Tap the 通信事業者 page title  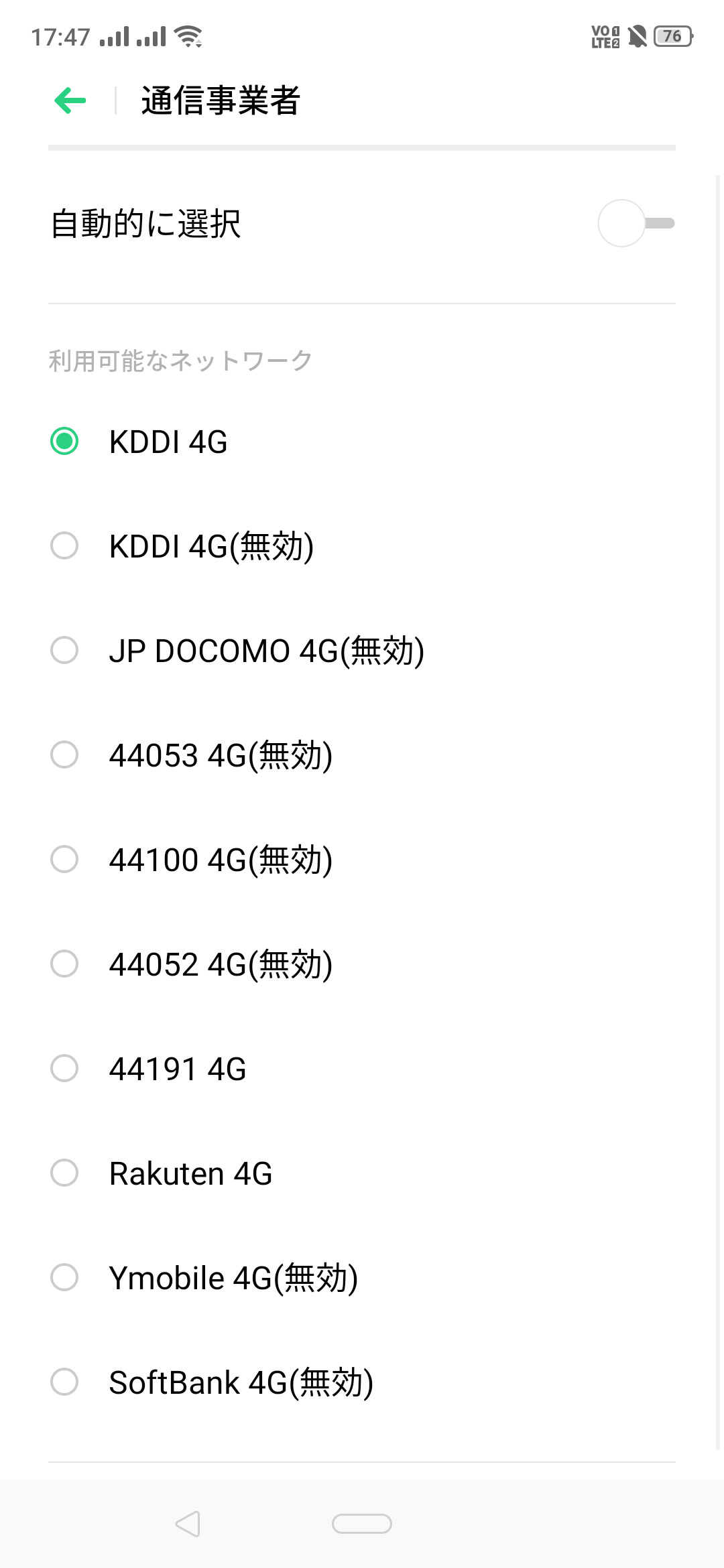pyautogui.click(x=221, y=101)
